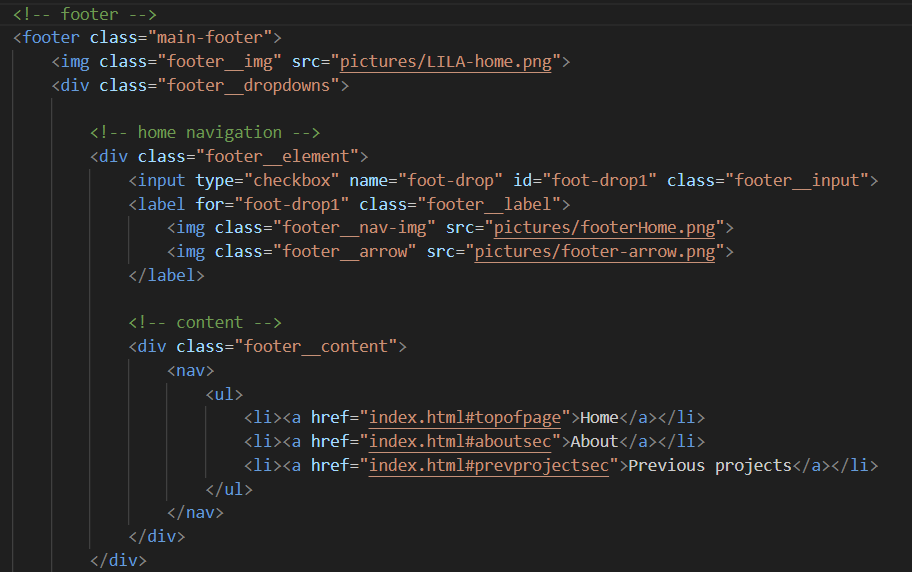This screenshot has width=912, height=572.
Task: Click the for="foot-drop1" label attribute
Action: tap(272, 204)
